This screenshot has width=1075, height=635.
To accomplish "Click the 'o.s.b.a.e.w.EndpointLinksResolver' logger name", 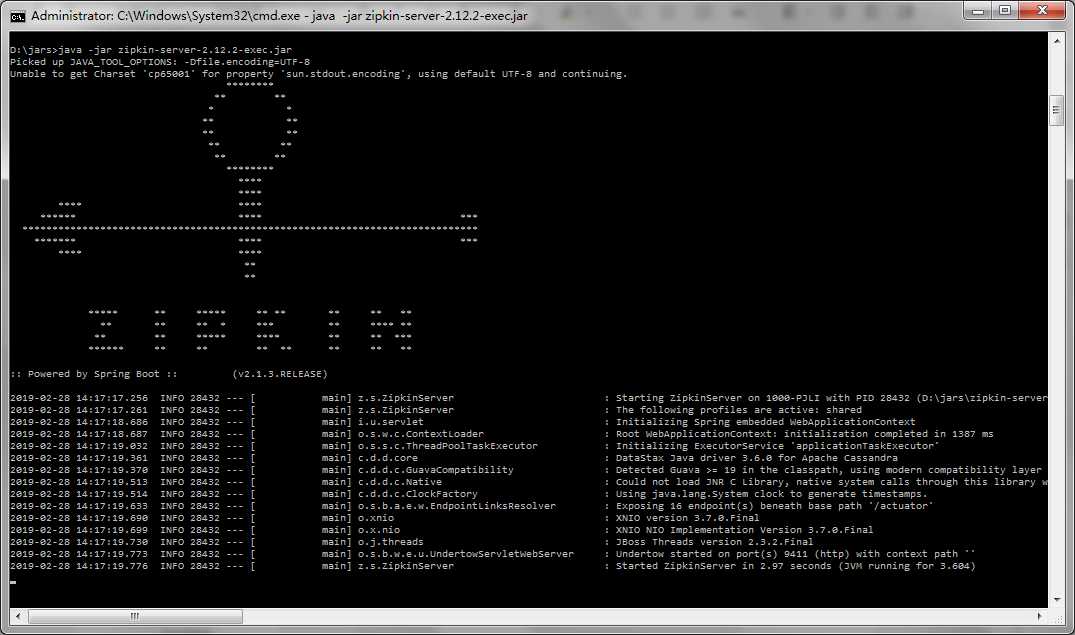I will [x=457, y=506].
